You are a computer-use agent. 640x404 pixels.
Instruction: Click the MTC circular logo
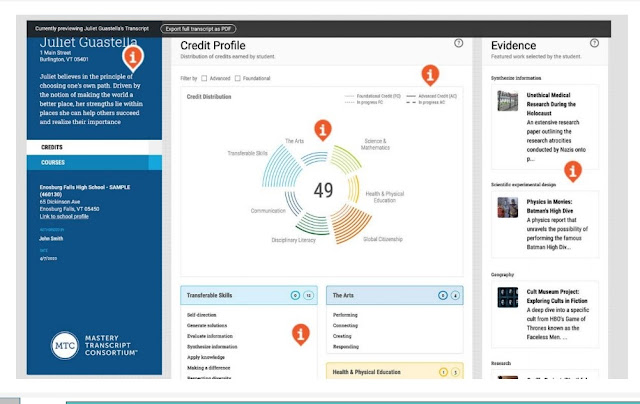pos(64,346)
